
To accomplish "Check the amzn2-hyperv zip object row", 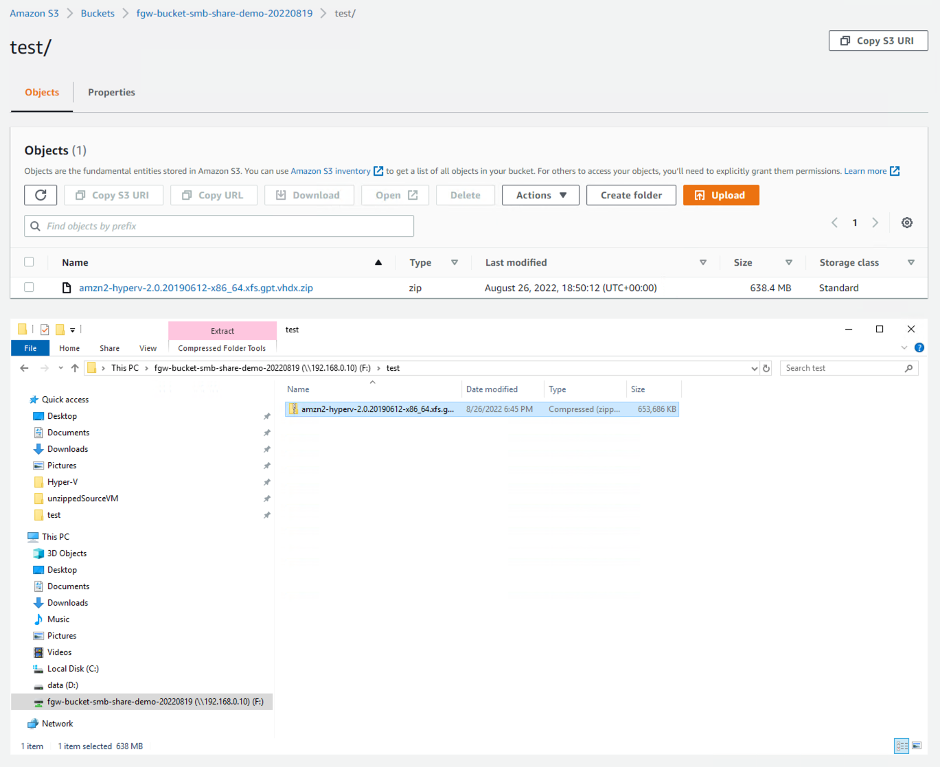I will pos(29,287).
